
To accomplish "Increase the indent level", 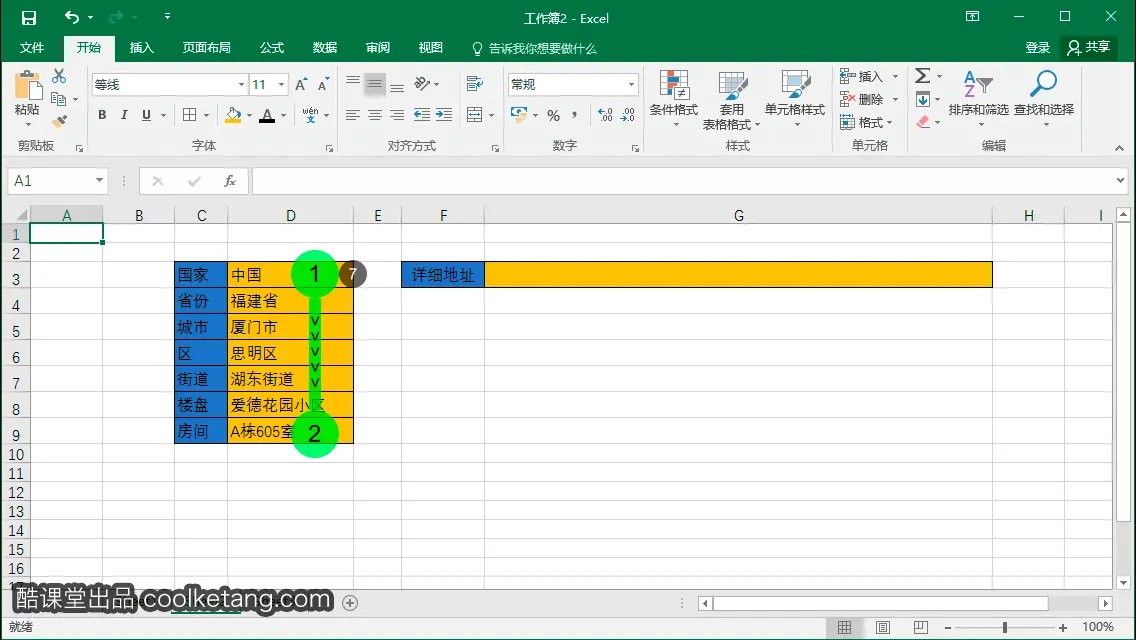I will [x=444, y=115].
